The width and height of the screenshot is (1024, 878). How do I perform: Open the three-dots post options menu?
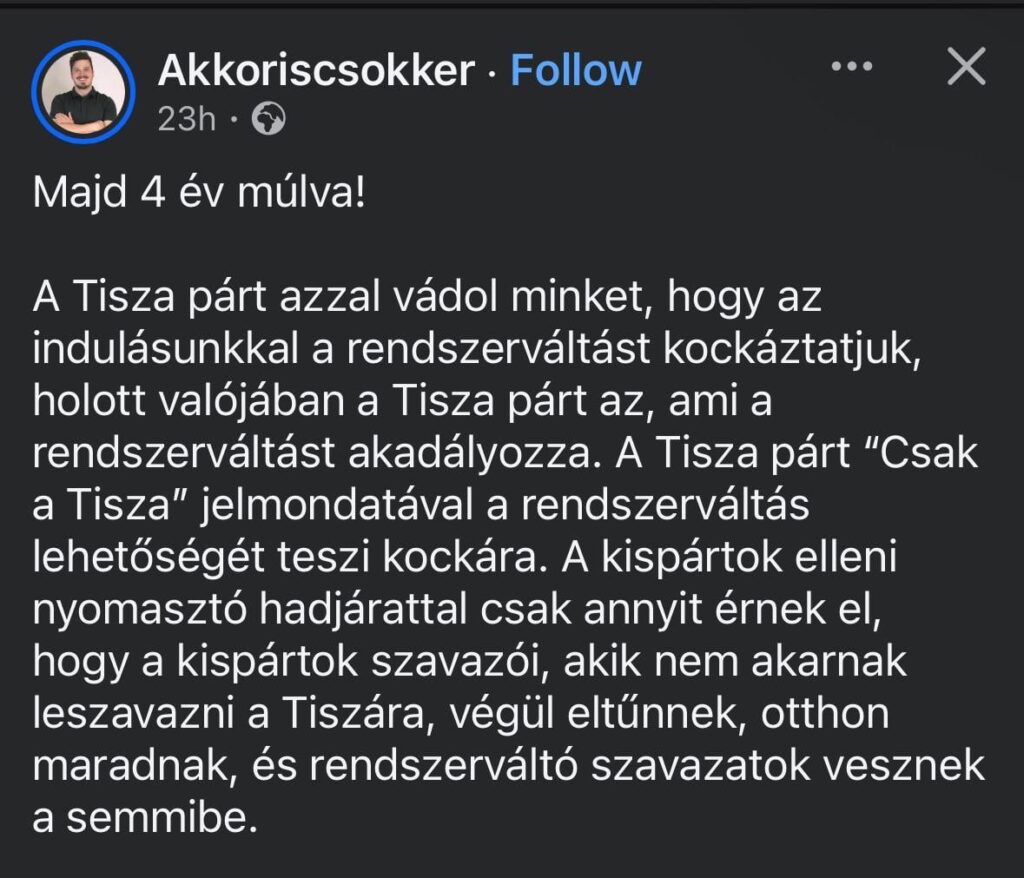click(852, 67)
